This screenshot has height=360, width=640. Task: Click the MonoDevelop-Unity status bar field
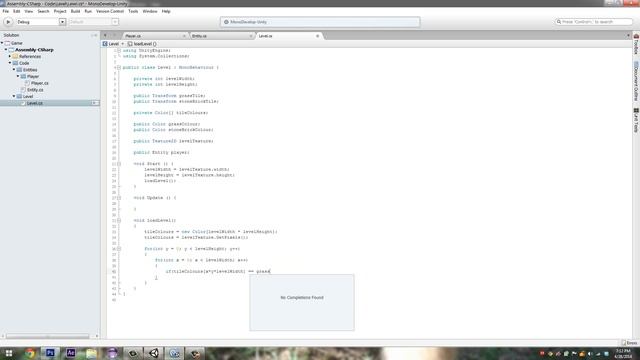320,22
